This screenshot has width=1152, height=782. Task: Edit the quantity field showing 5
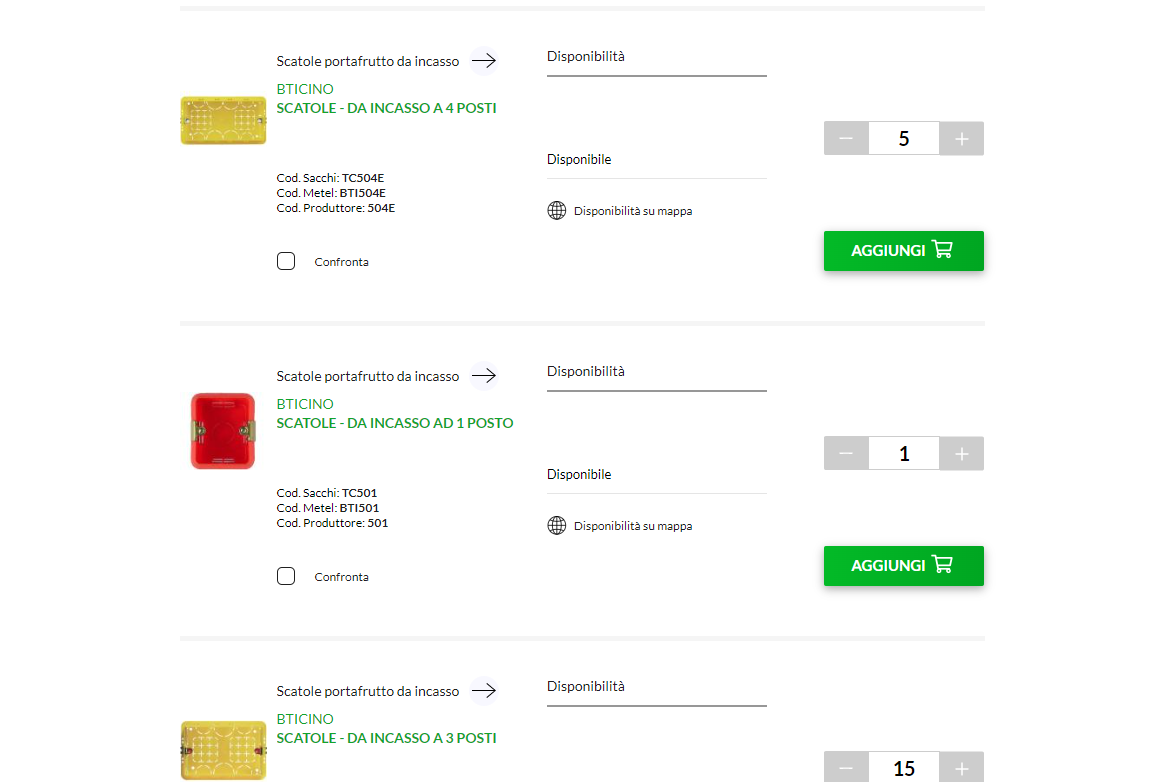tap(904, 138)
